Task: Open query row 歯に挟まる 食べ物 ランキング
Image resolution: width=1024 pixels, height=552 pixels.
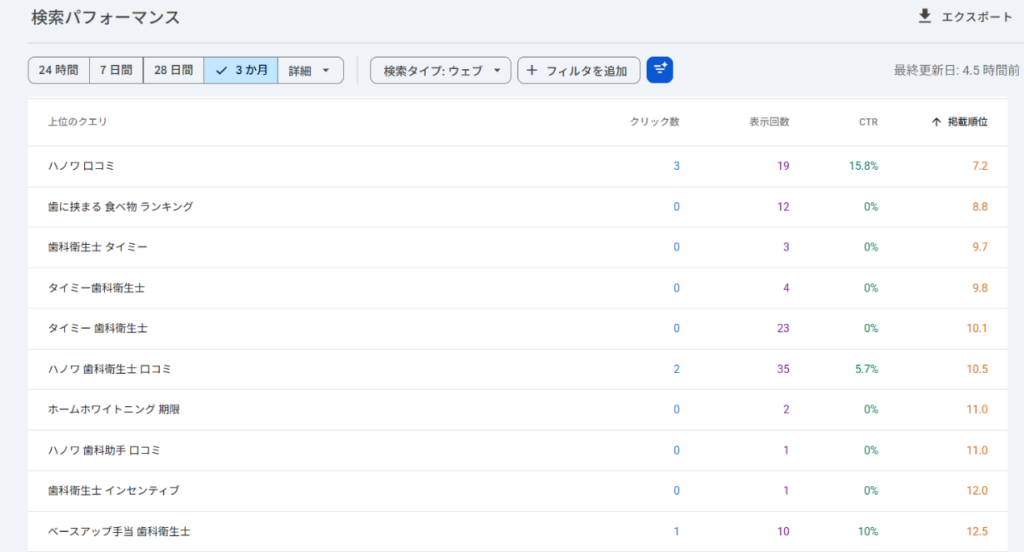Action: point(517,206)
